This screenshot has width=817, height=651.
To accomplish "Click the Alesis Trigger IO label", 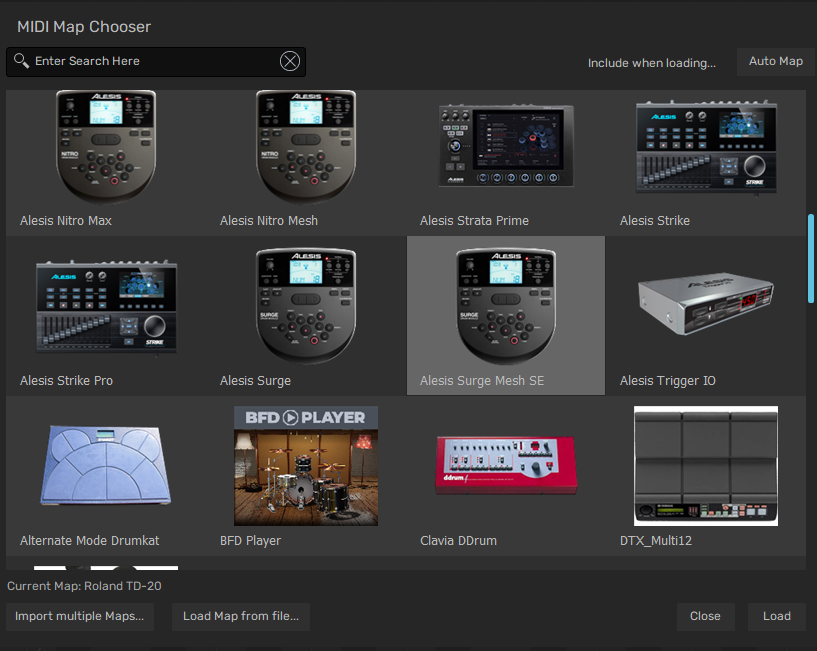I will (667, 380).
